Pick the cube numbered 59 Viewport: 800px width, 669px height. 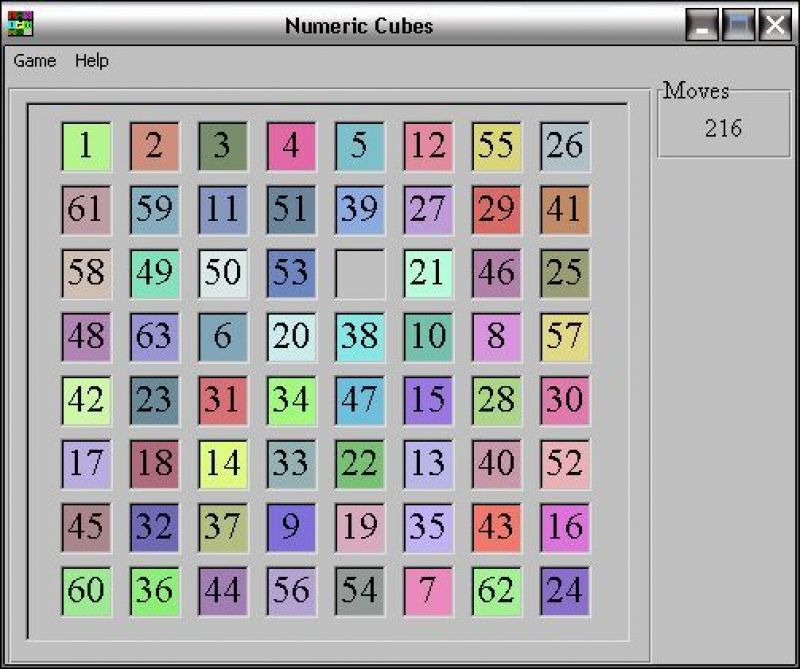155,210
